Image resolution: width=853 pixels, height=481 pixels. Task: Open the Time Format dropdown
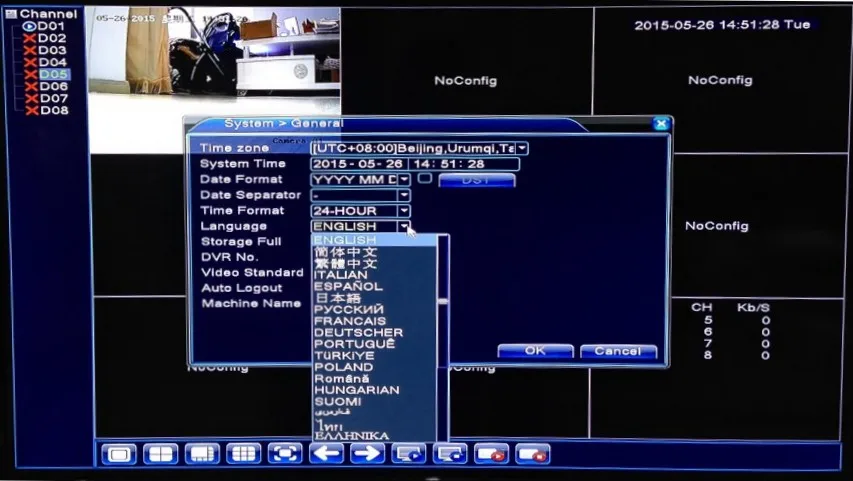[x=404, y=211]
